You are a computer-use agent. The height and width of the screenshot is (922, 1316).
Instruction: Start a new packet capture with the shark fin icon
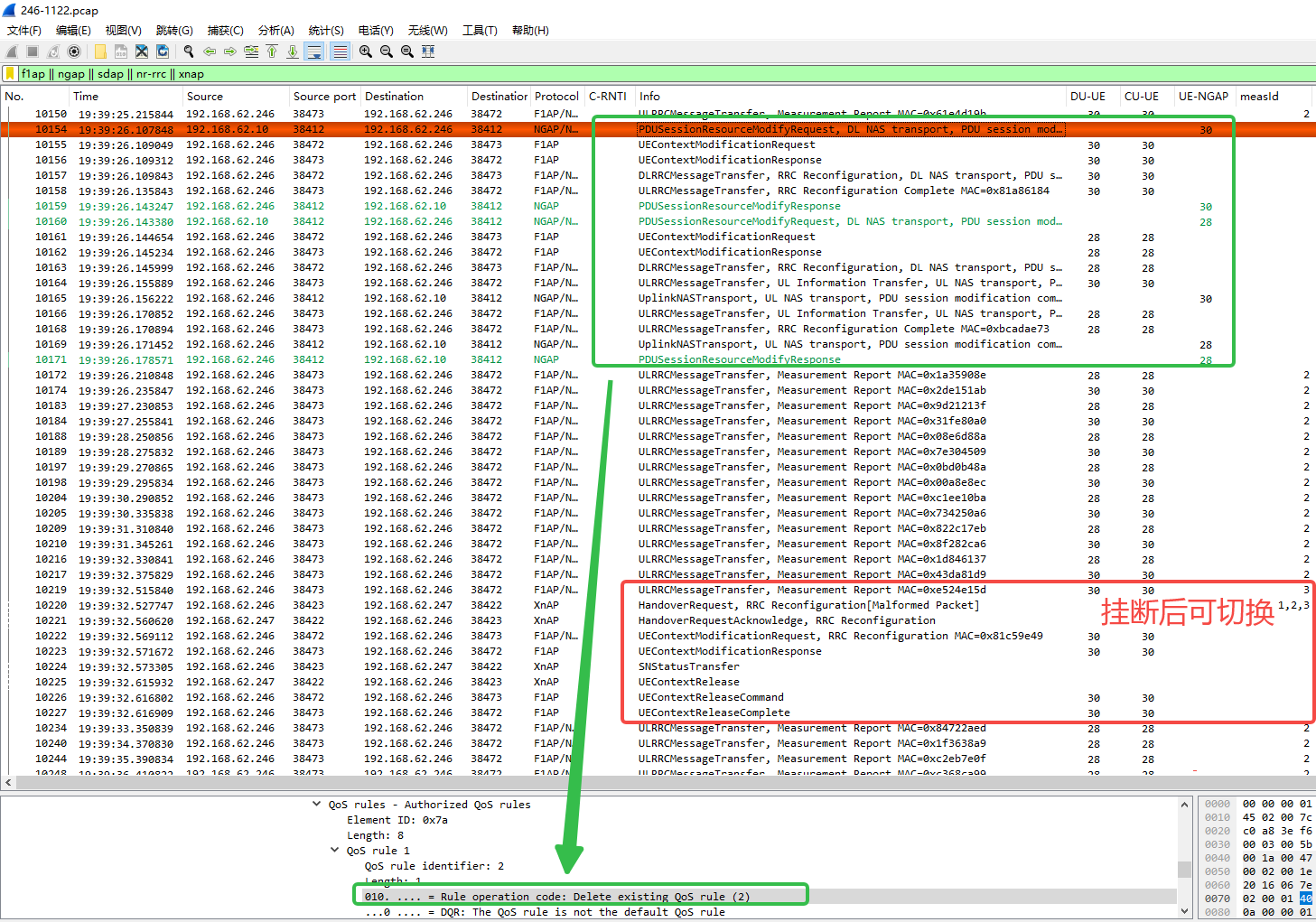[11, 51]
